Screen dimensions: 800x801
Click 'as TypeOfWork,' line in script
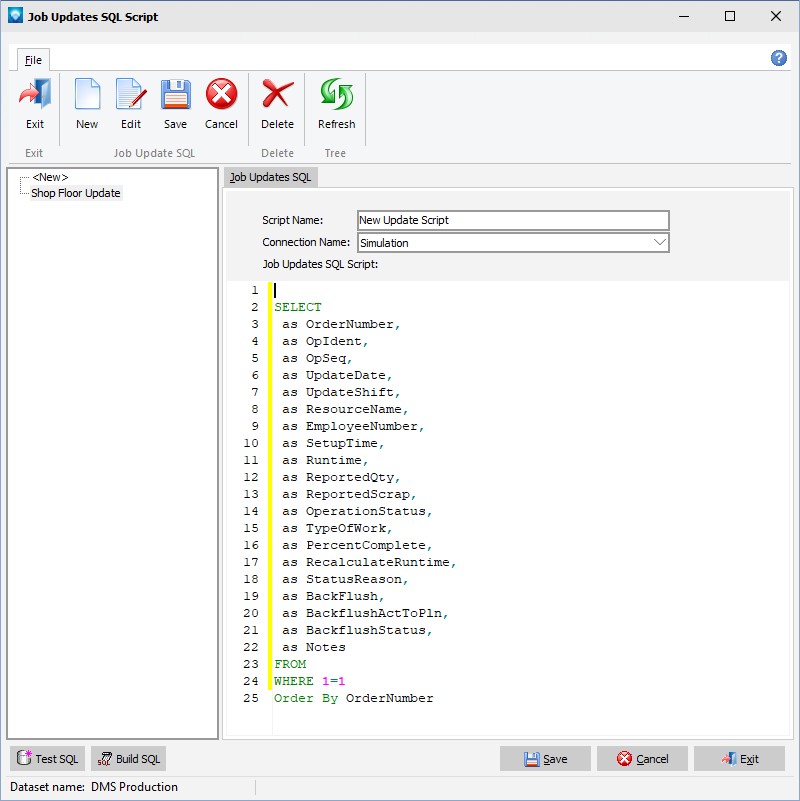point(337,528)
